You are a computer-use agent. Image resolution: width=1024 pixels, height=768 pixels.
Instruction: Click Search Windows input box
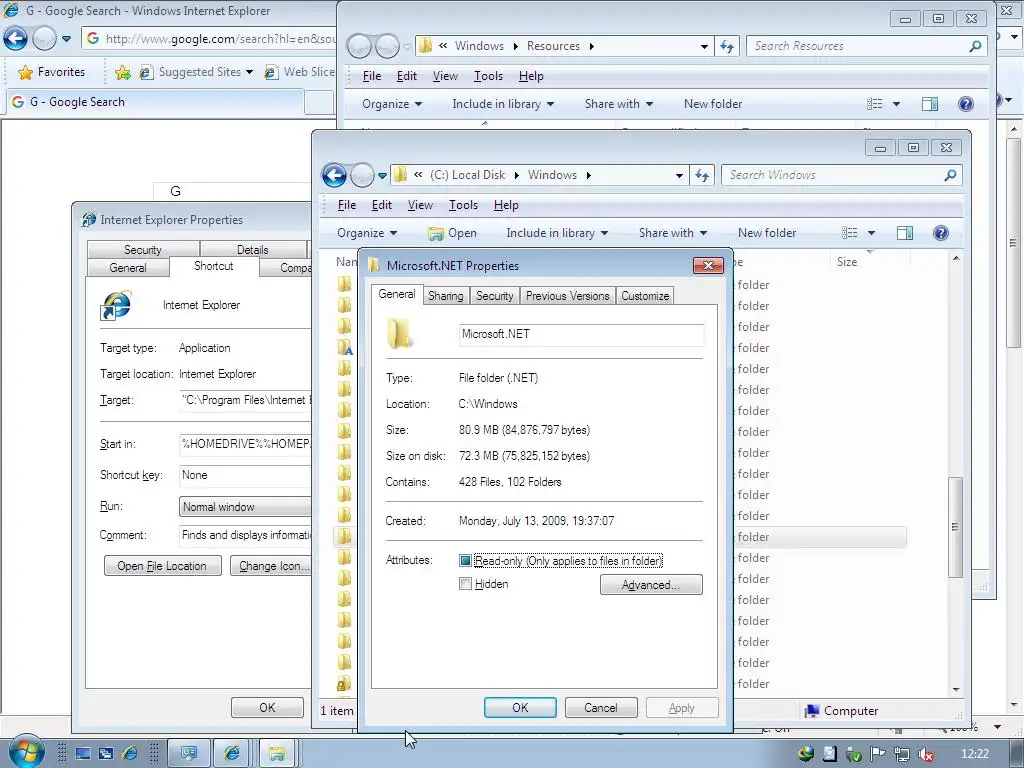pos(832,175)
